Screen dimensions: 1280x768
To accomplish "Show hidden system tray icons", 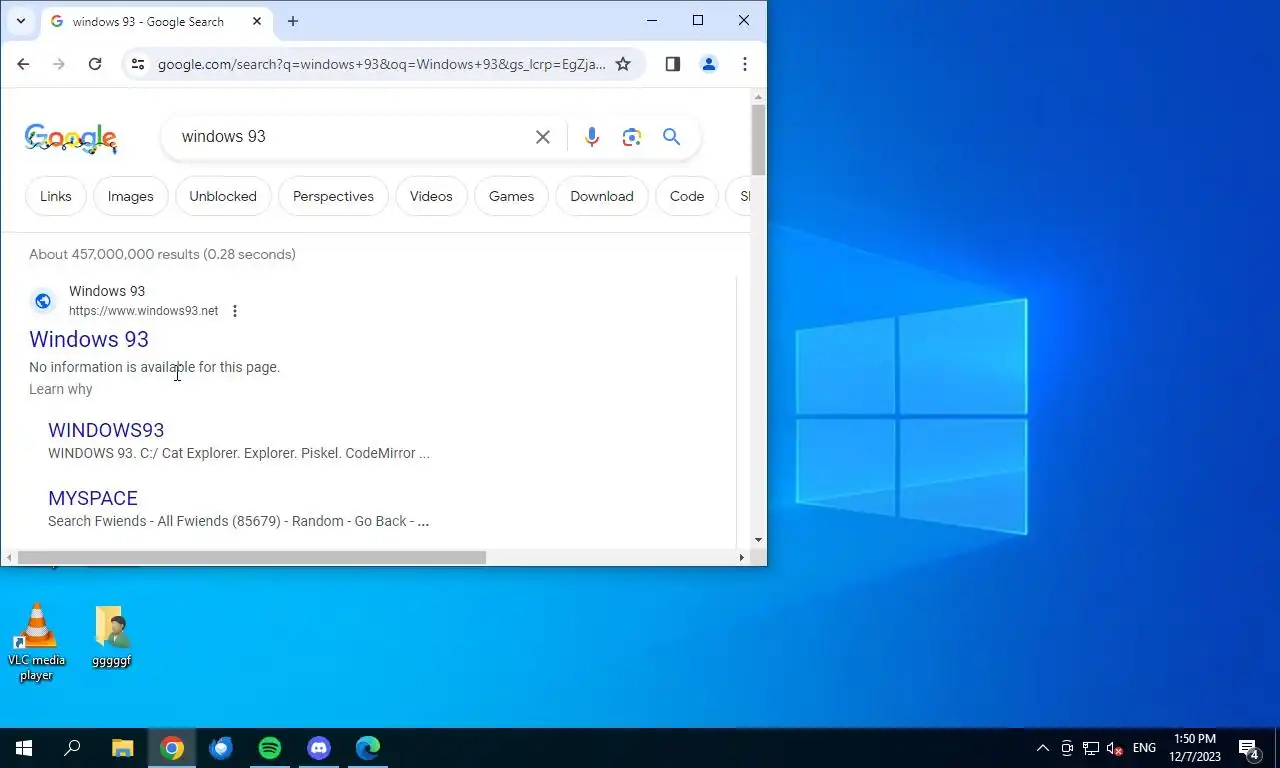I will (x=1043, y=748).
